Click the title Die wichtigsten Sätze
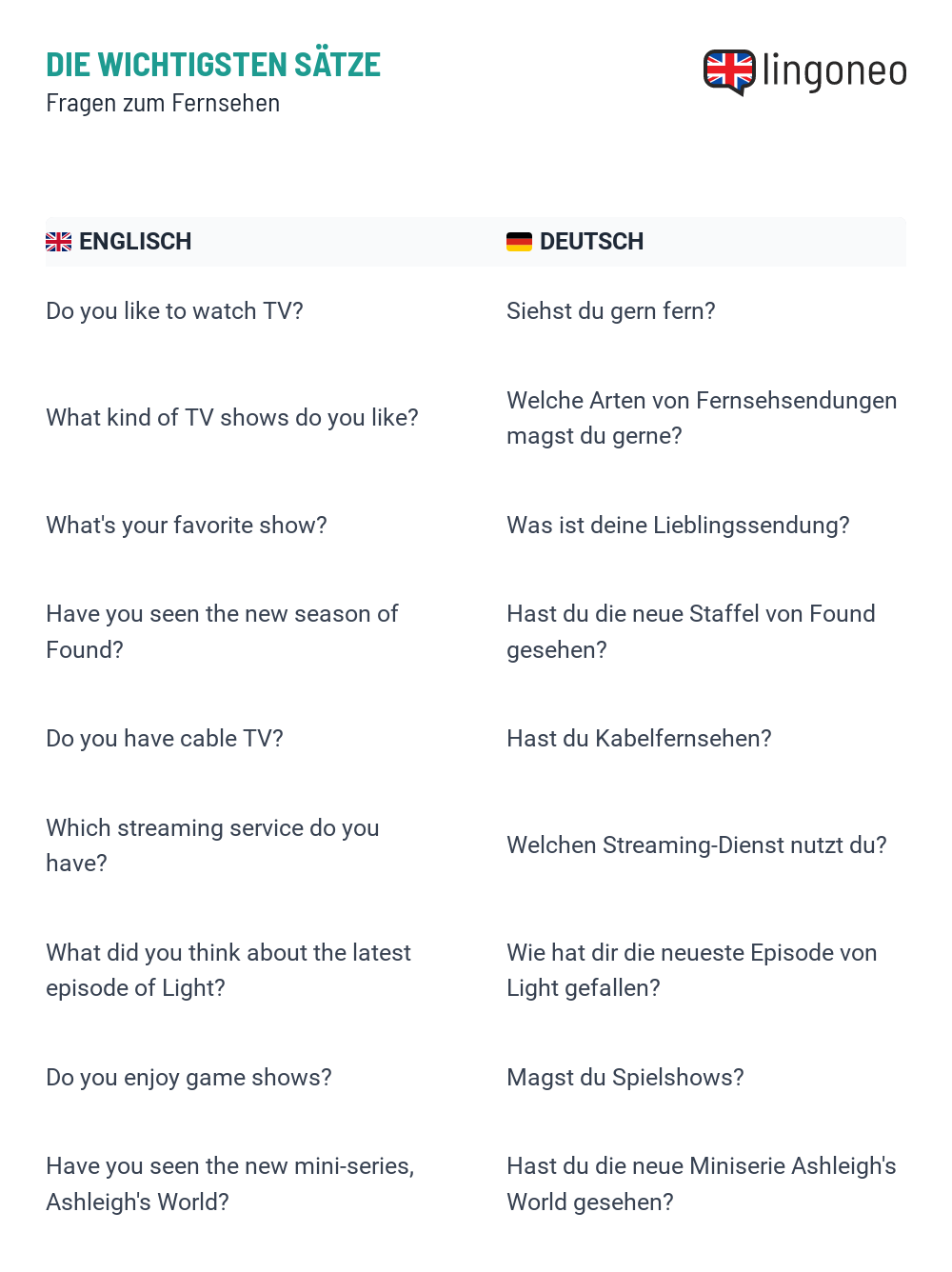 point(213,65)
